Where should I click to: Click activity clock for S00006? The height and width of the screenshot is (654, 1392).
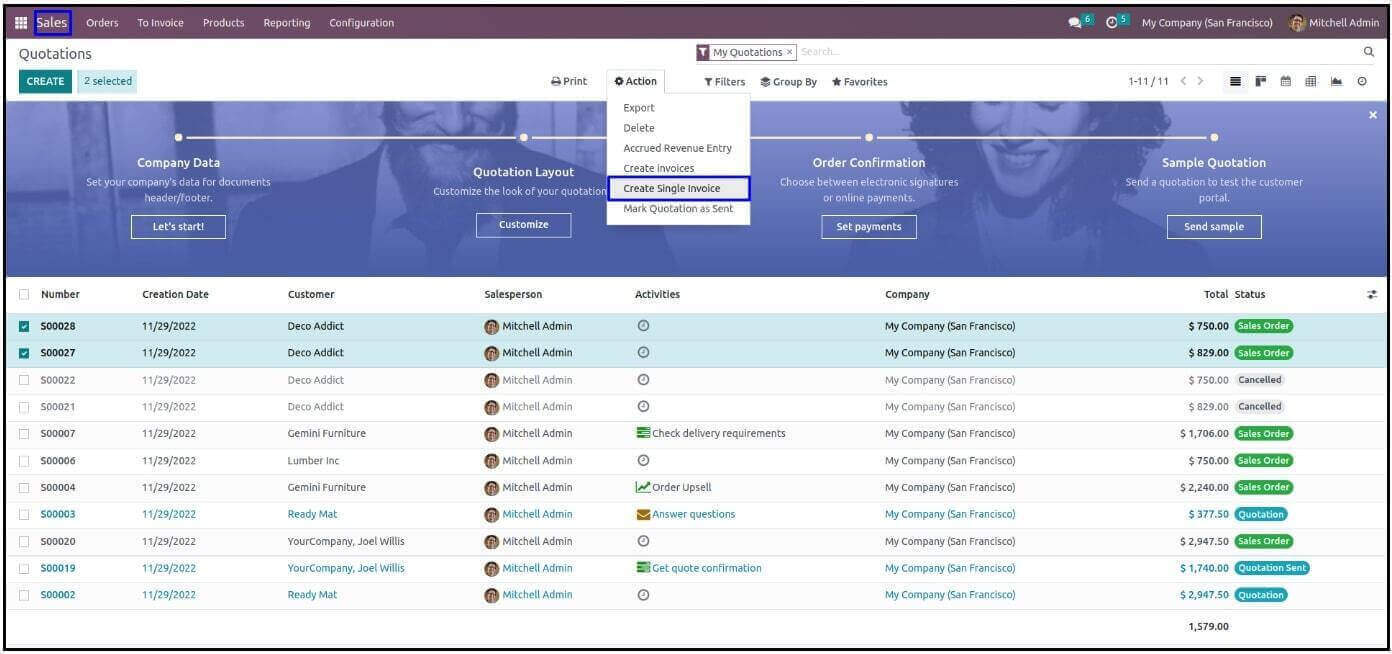(x=643, y=460)
